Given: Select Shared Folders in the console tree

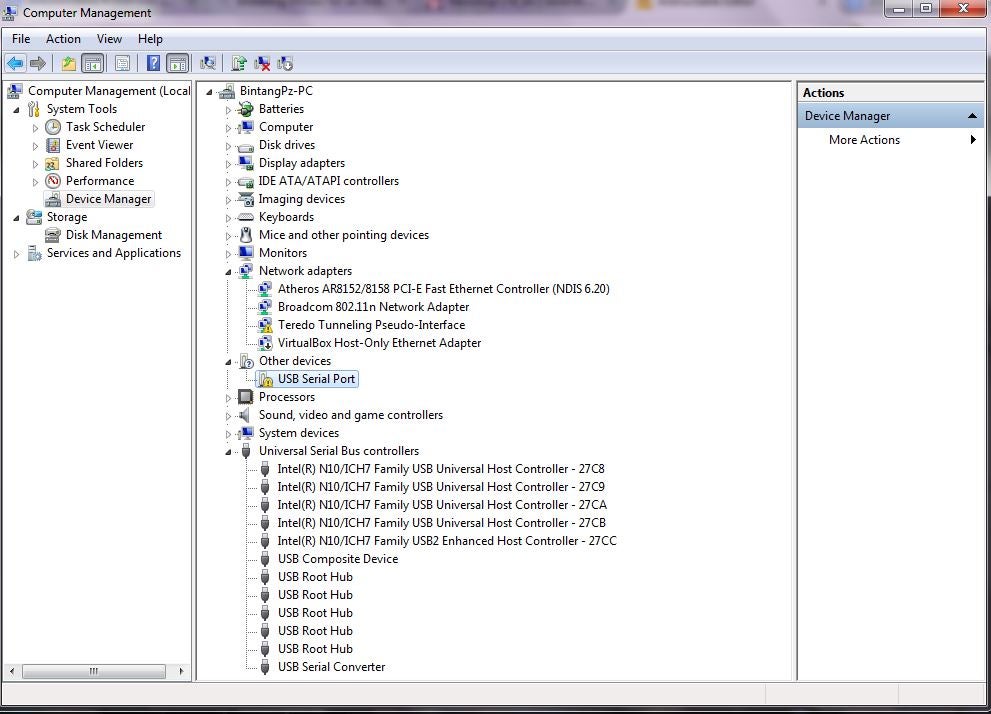Looking at the screenshot, I should [x=104, y=163].
